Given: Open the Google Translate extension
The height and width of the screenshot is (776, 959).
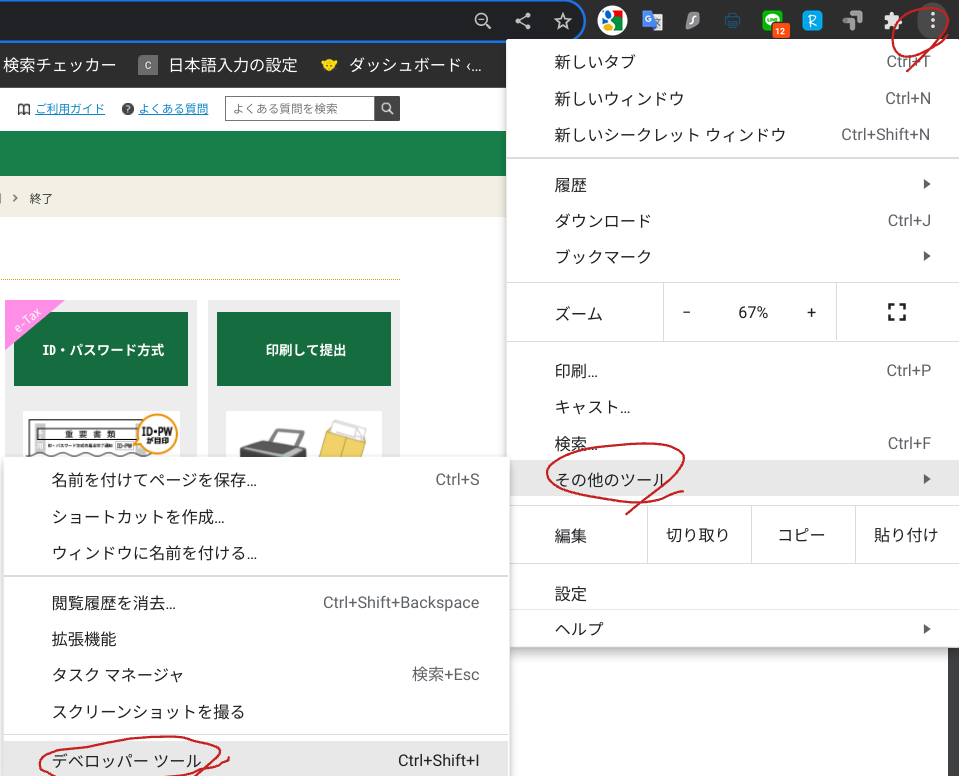Looking at the screenshot, I should point(652,21).
